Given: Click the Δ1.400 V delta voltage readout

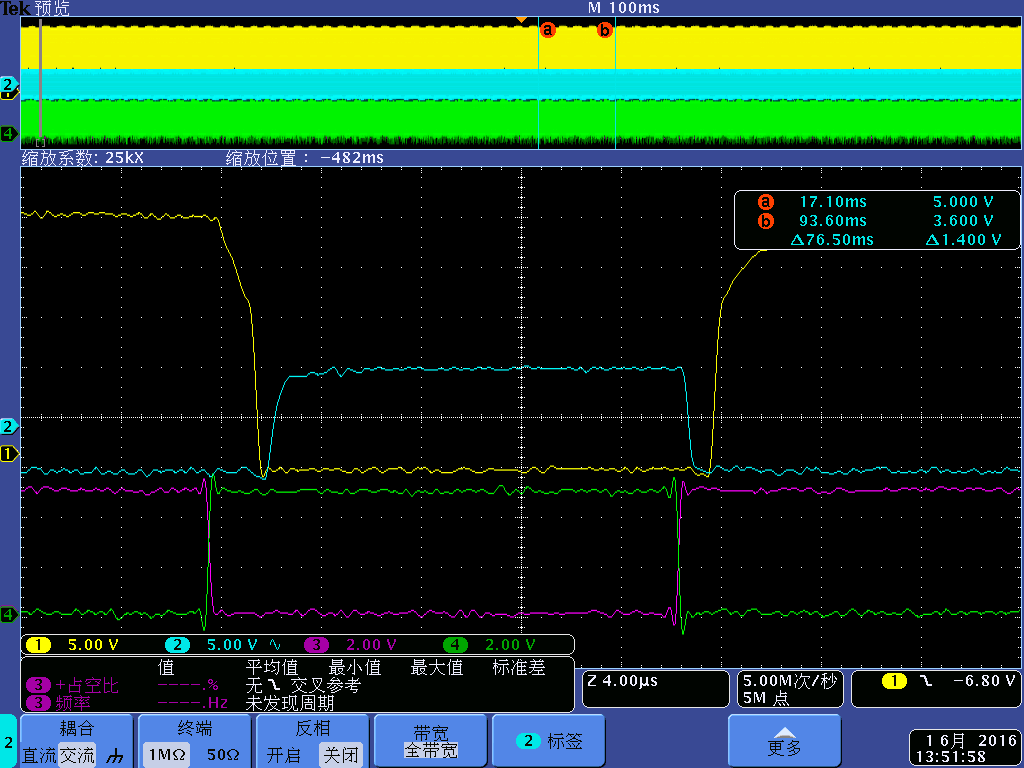Looking at the screenshot, I should click(x=964, y=240).
